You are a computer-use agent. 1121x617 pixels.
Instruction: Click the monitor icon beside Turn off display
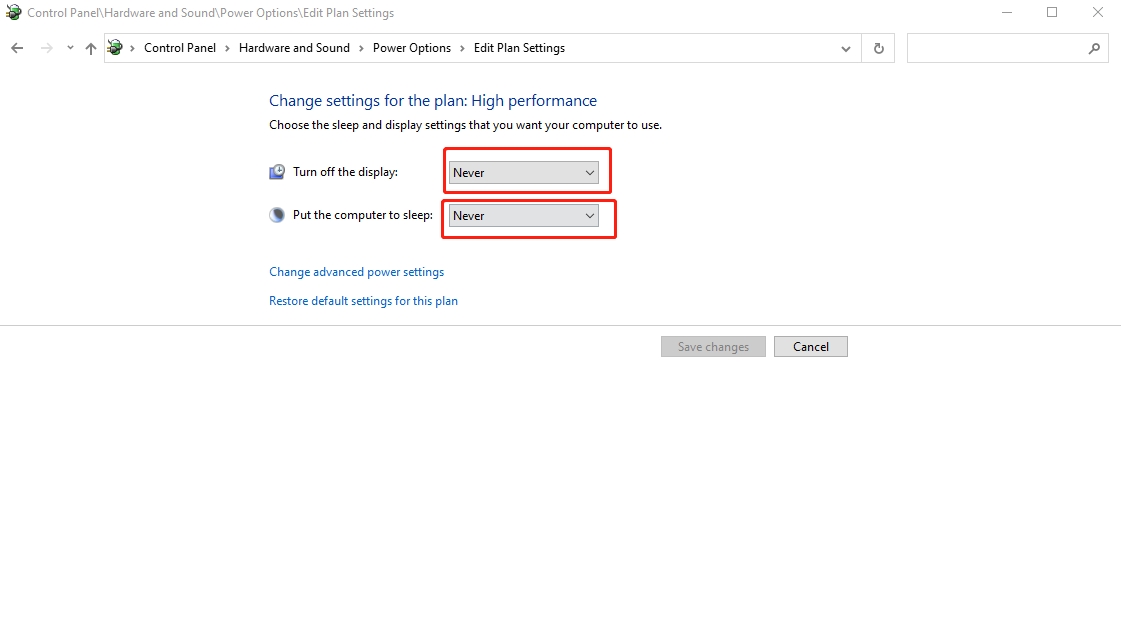277,172
